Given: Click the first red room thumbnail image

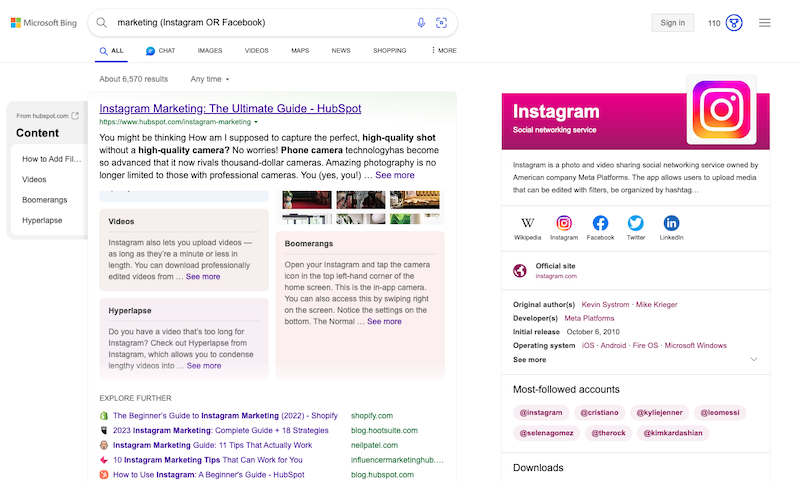Looking at the screenshot, I should pyautogui.click(x=307, y=199).
